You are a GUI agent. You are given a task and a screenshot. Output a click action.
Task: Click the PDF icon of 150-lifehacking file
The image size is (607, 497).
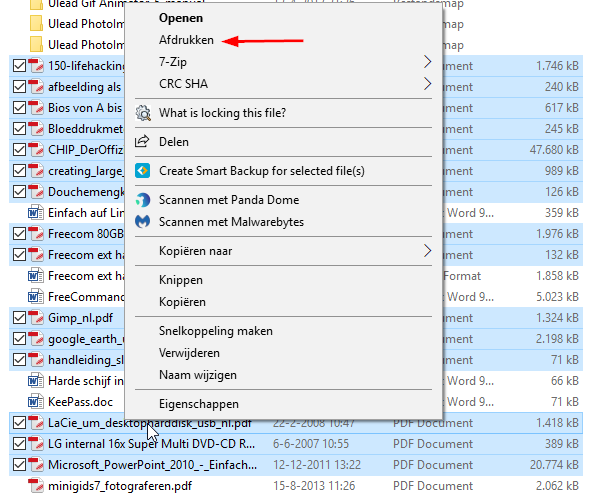[36, 66]
